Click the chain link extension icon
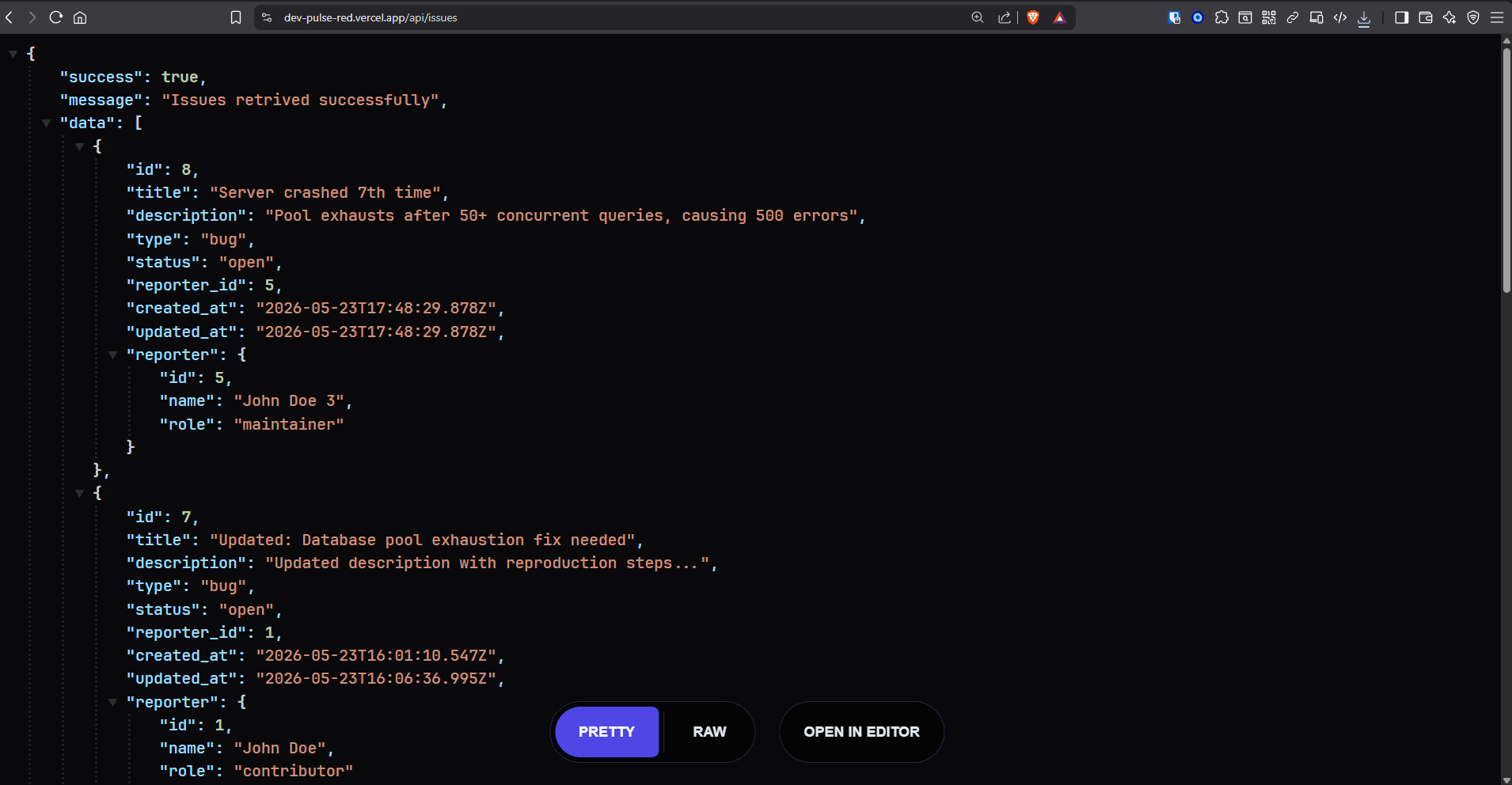This screenshot has height=785, width=1512. point(1293,17)
